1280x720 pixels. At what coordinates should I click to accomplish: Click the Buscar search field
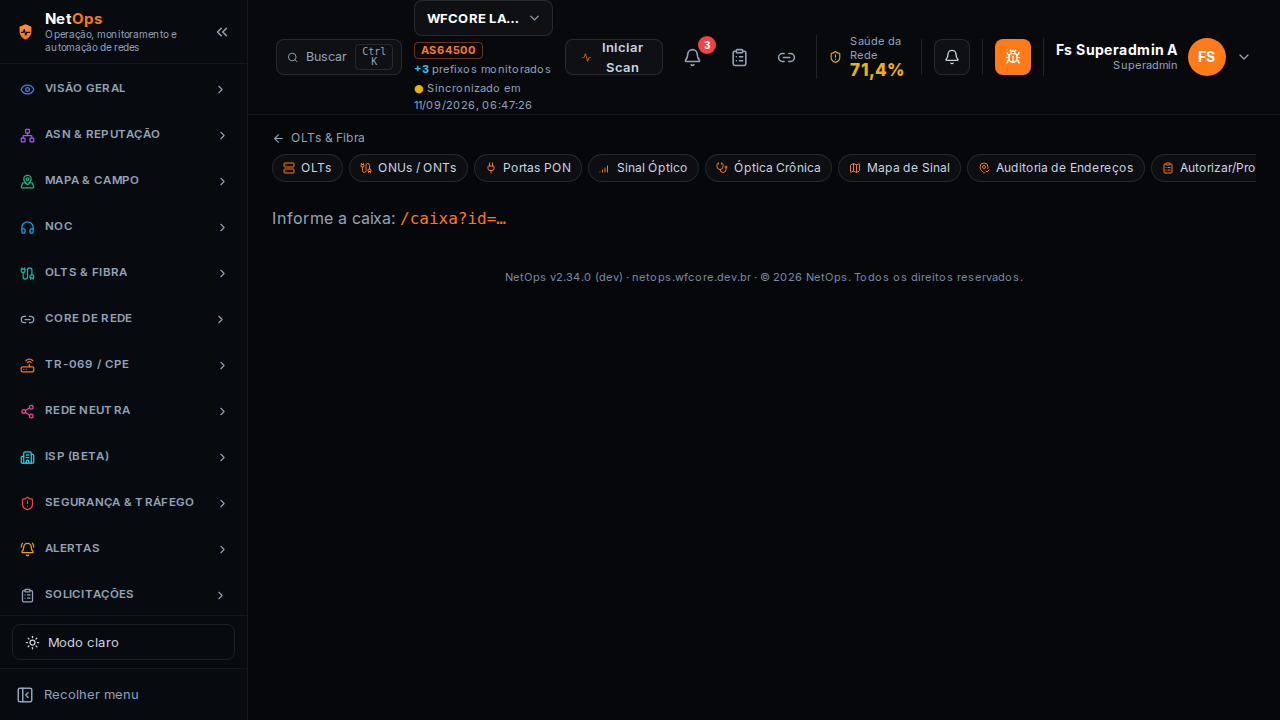(339, 57)
